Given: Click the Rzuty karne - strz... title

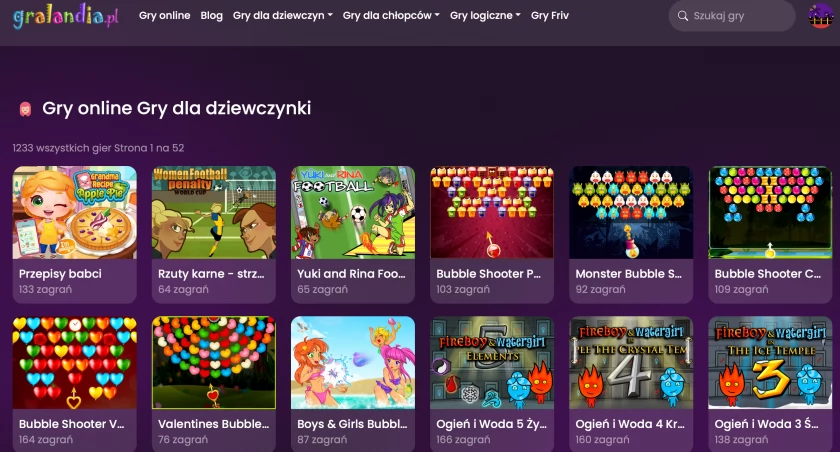Looking at the screenshot, I should tap(211, 274).
